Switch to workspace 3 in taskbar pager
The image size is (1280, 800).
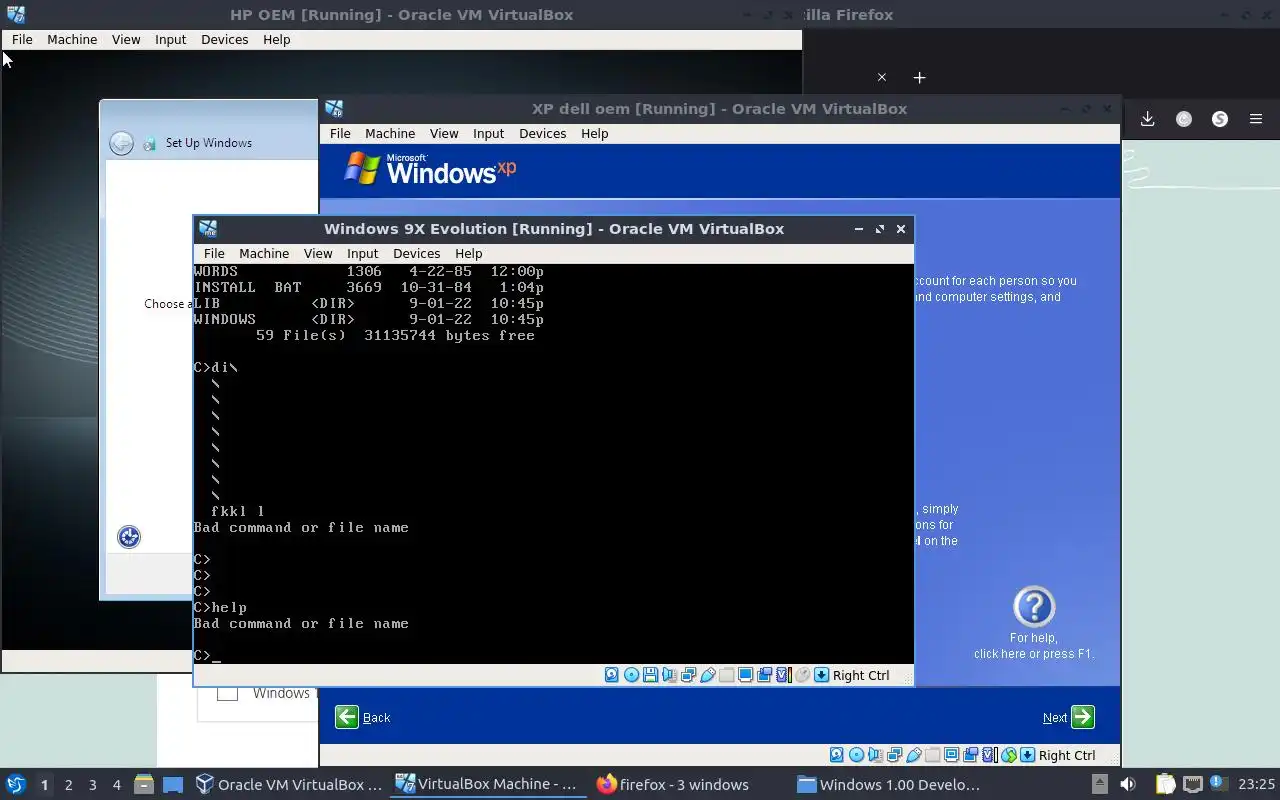pyautogui.click(x=92, y=785)
